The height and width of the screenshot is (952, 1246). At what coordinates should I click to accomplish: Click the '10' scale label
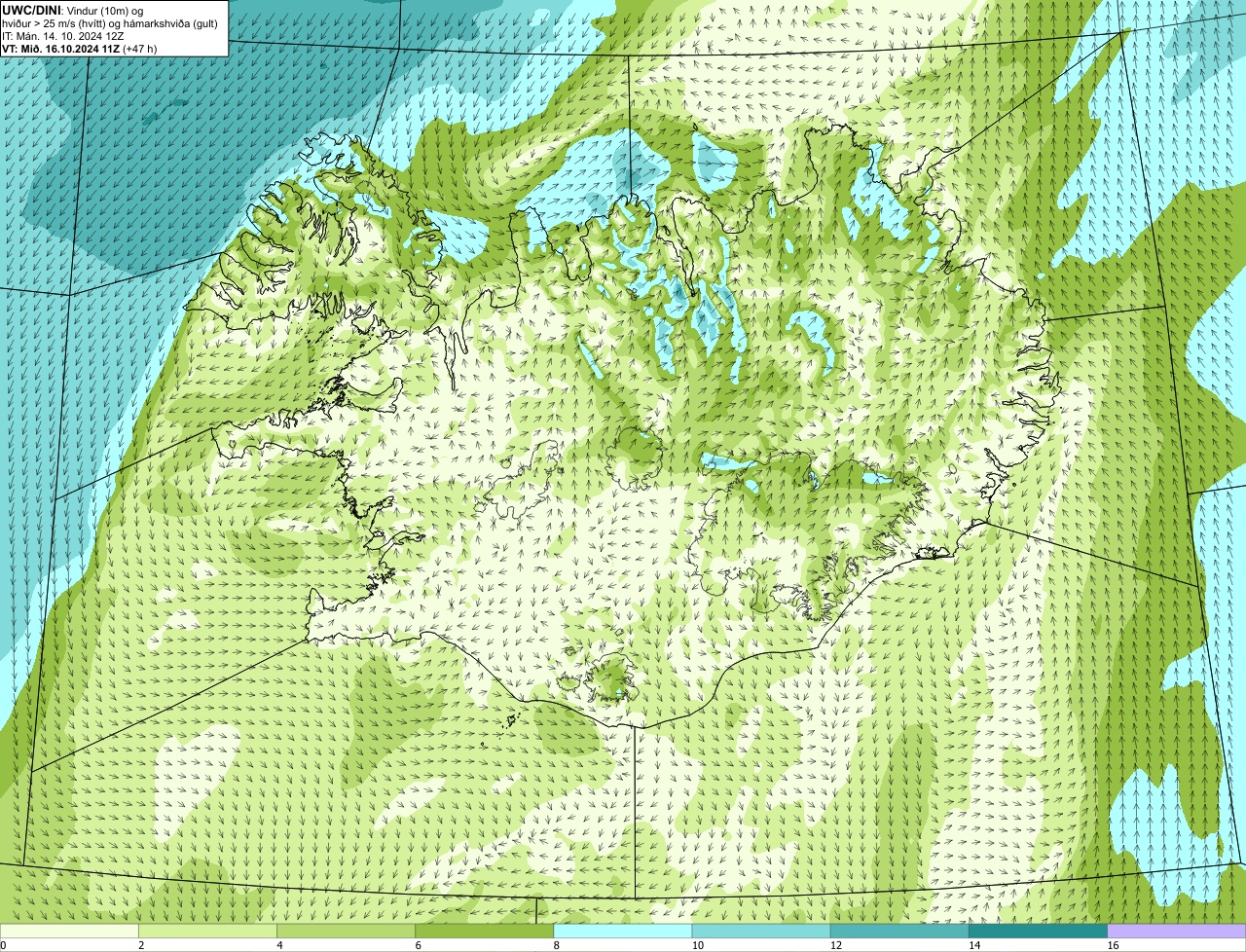698,945
